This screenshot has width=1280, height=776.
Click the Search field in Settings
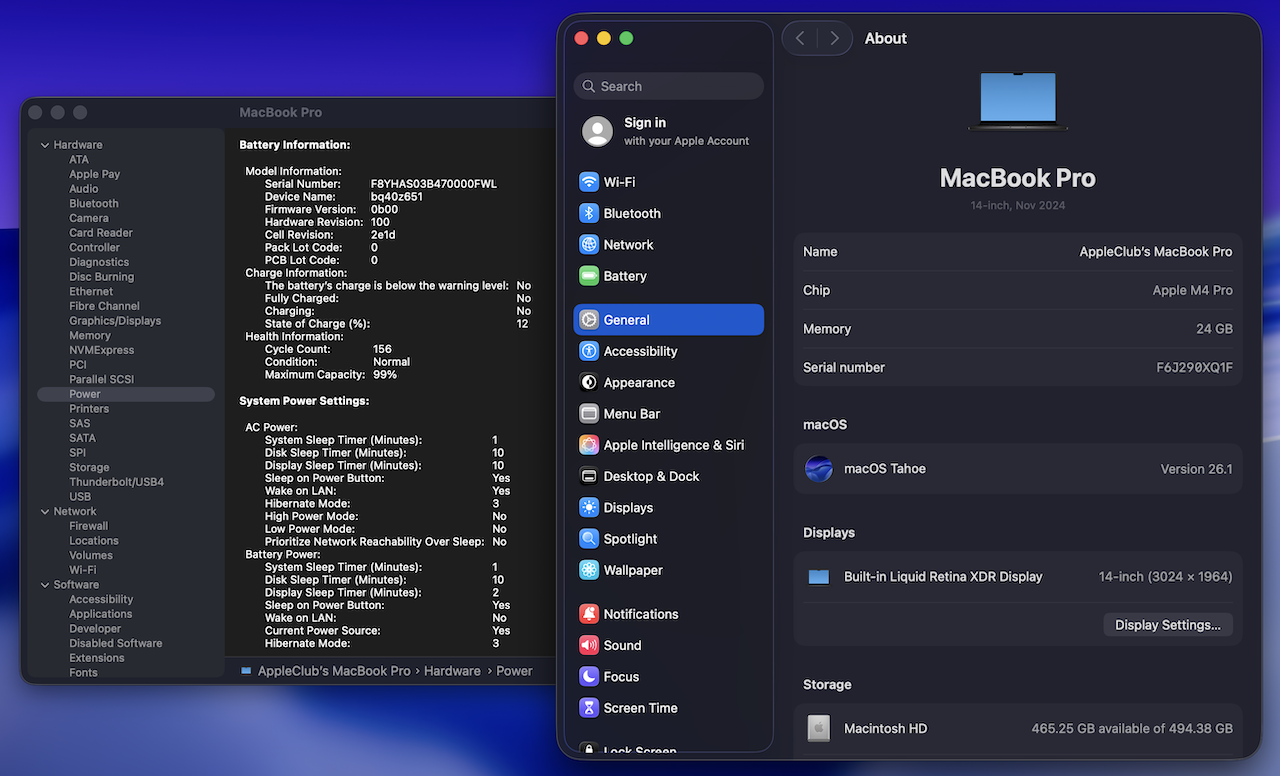pyautogui.click(x=670, y=87)
